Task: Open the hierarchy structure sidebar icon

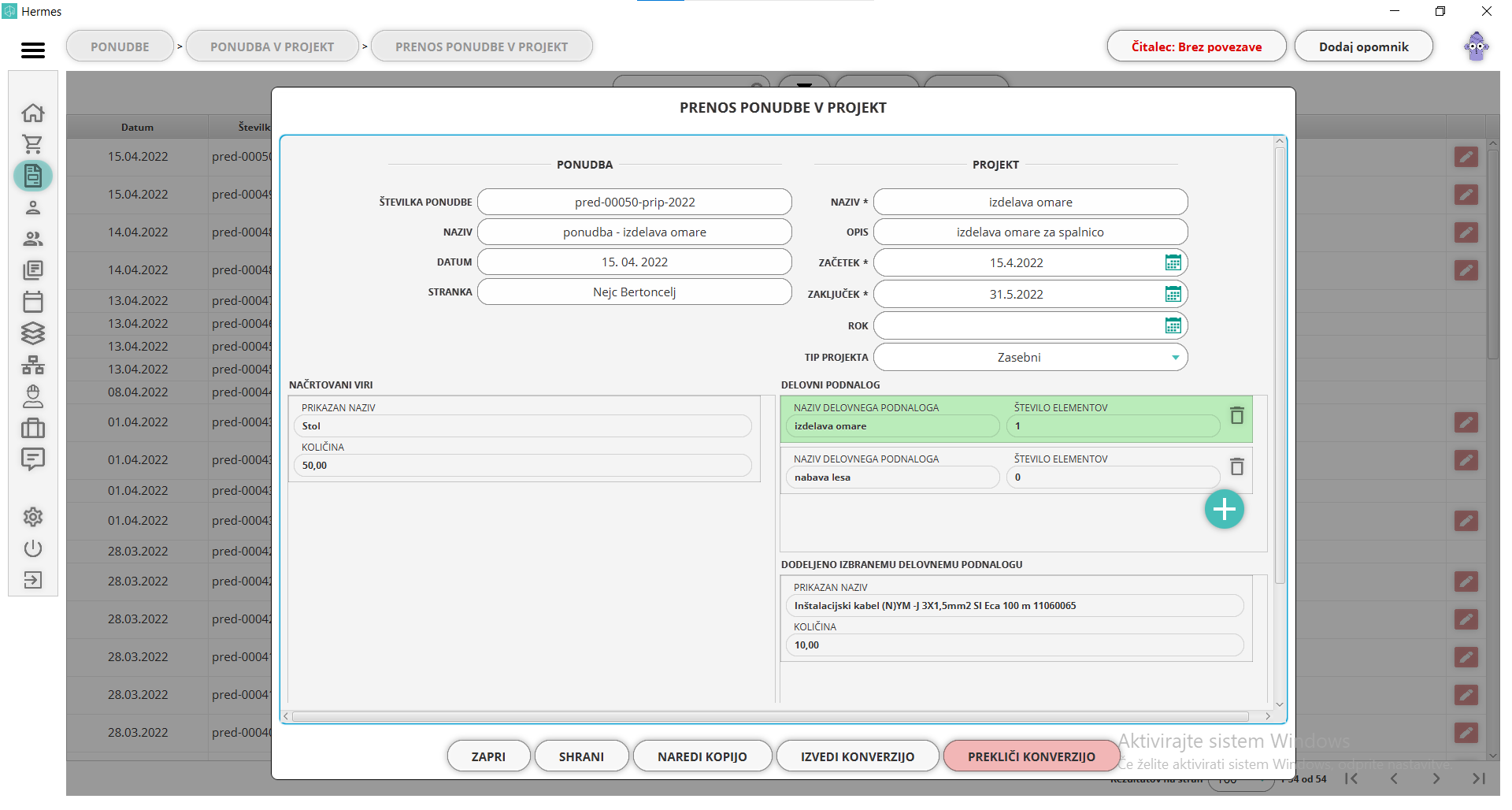Action: click(33, 365)
